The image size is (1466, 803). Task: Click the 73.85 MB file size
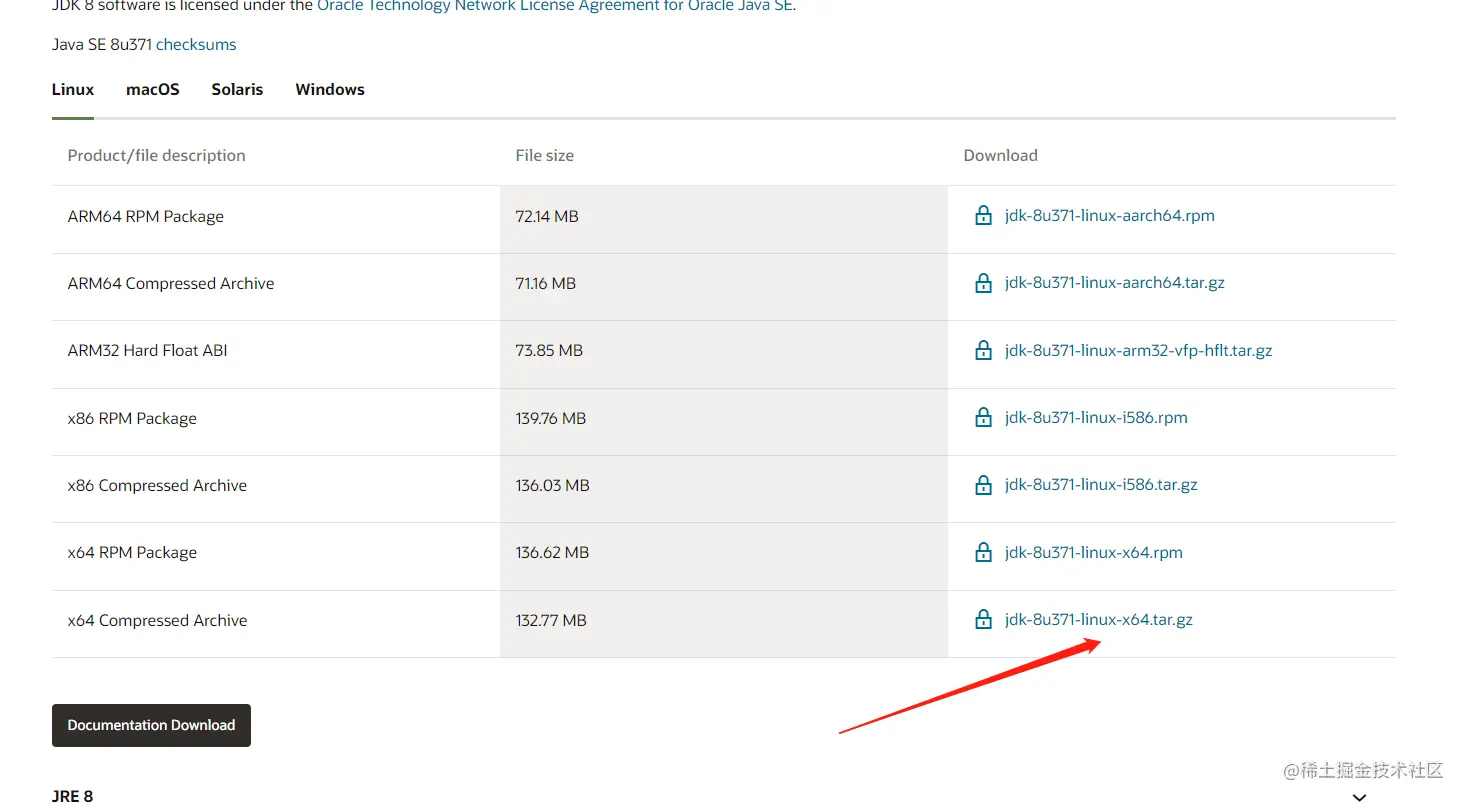pos(549,350)
